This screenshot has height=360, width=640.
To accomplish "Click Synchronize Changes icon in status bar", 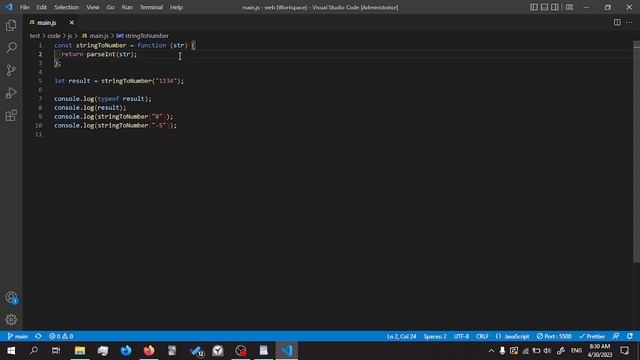I will [38, 336].
